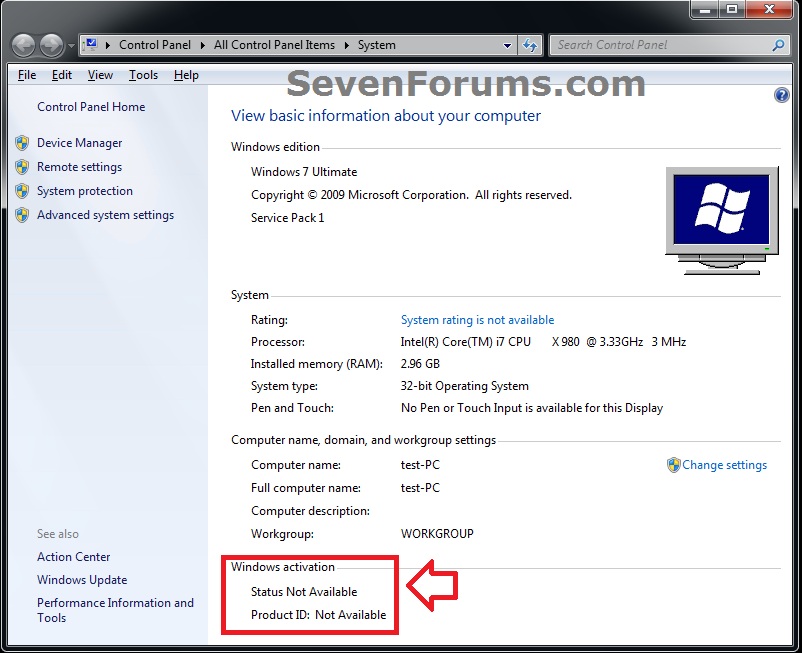Click Change settings link

pyautogui.click(x=724, y=465)
